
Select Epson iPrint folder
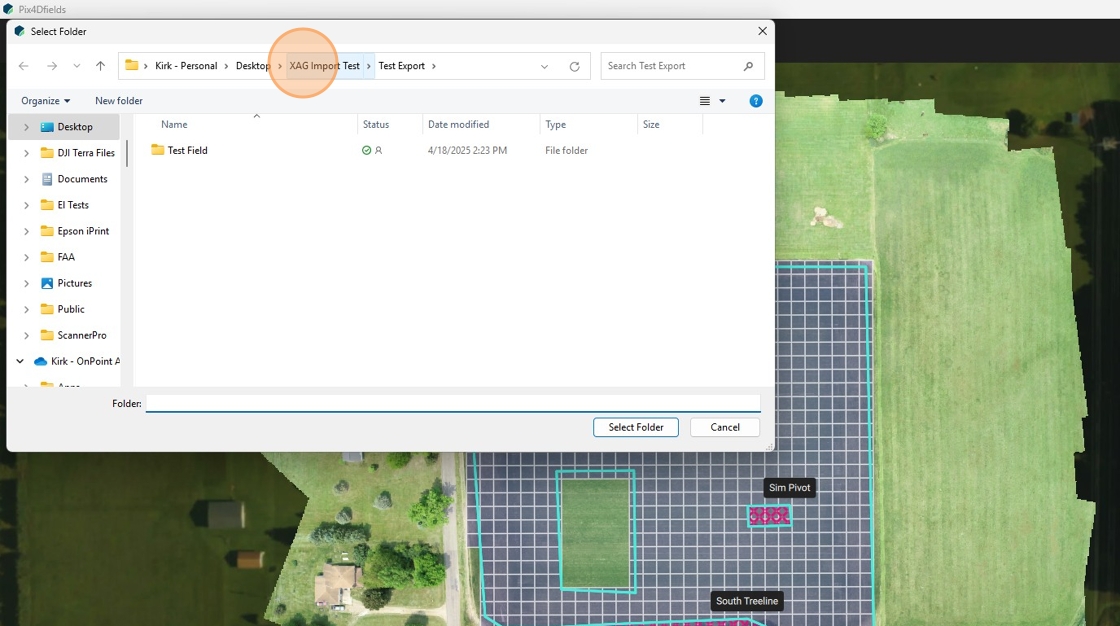pyautogui.click(x=83, y=231)
